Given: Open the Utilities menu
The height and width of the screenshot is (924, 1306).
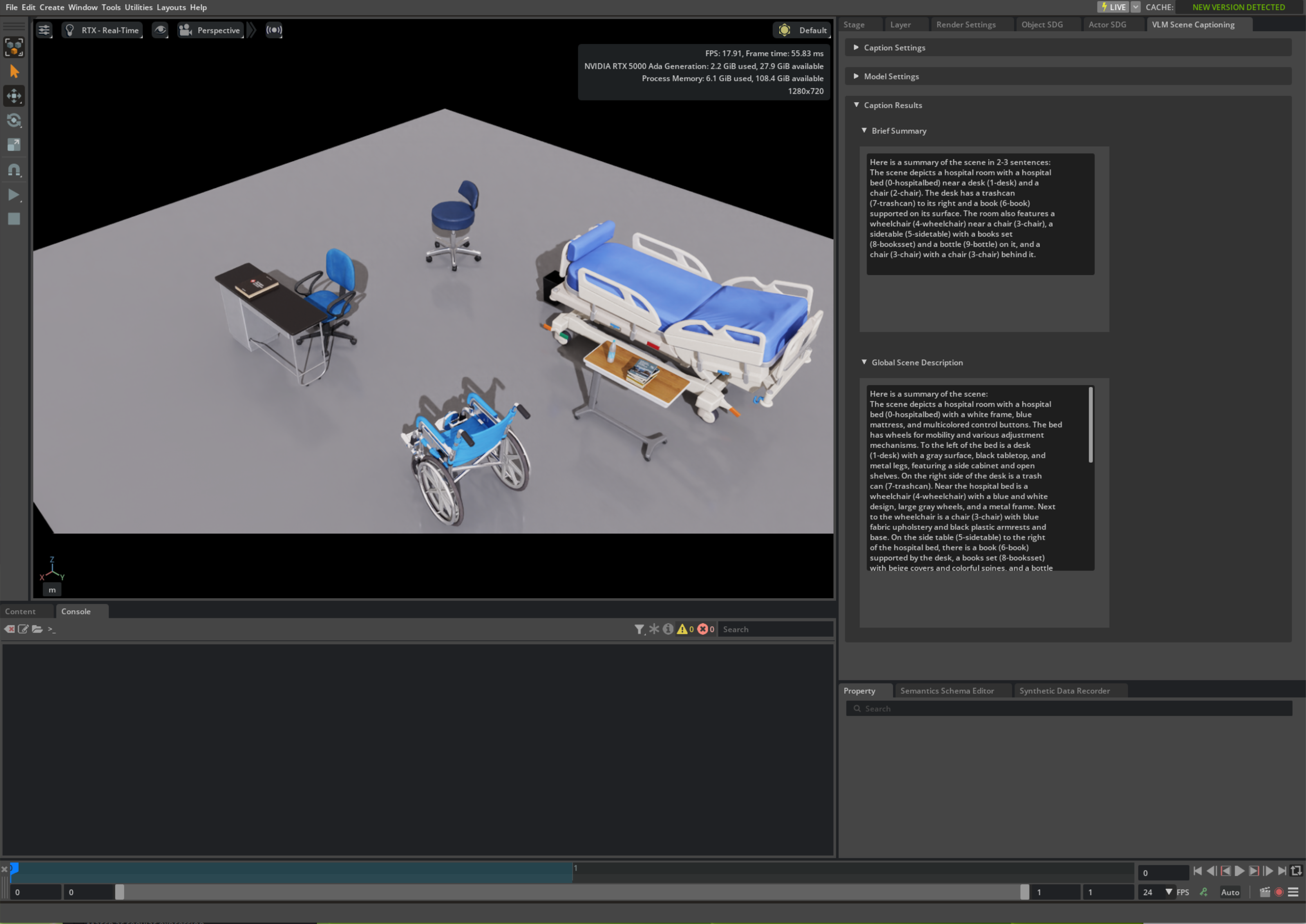Looking at the screenshot, I should pos(138,7).
